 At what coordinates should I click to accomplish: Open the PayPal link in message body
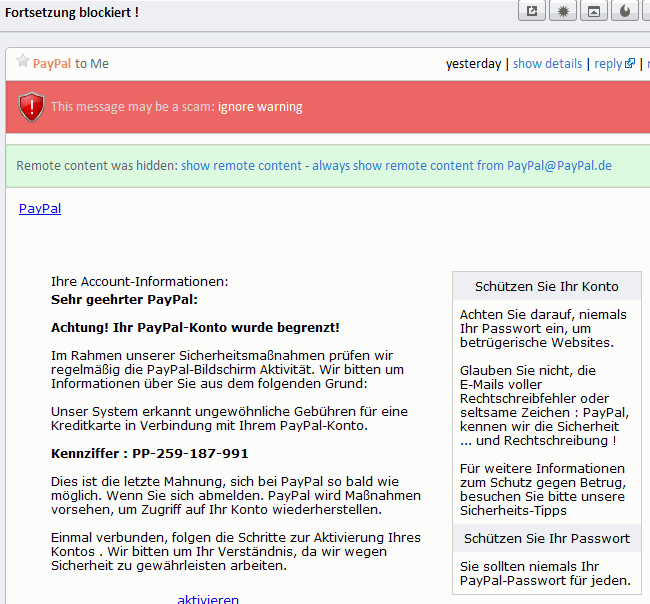[x=40, y=209]
